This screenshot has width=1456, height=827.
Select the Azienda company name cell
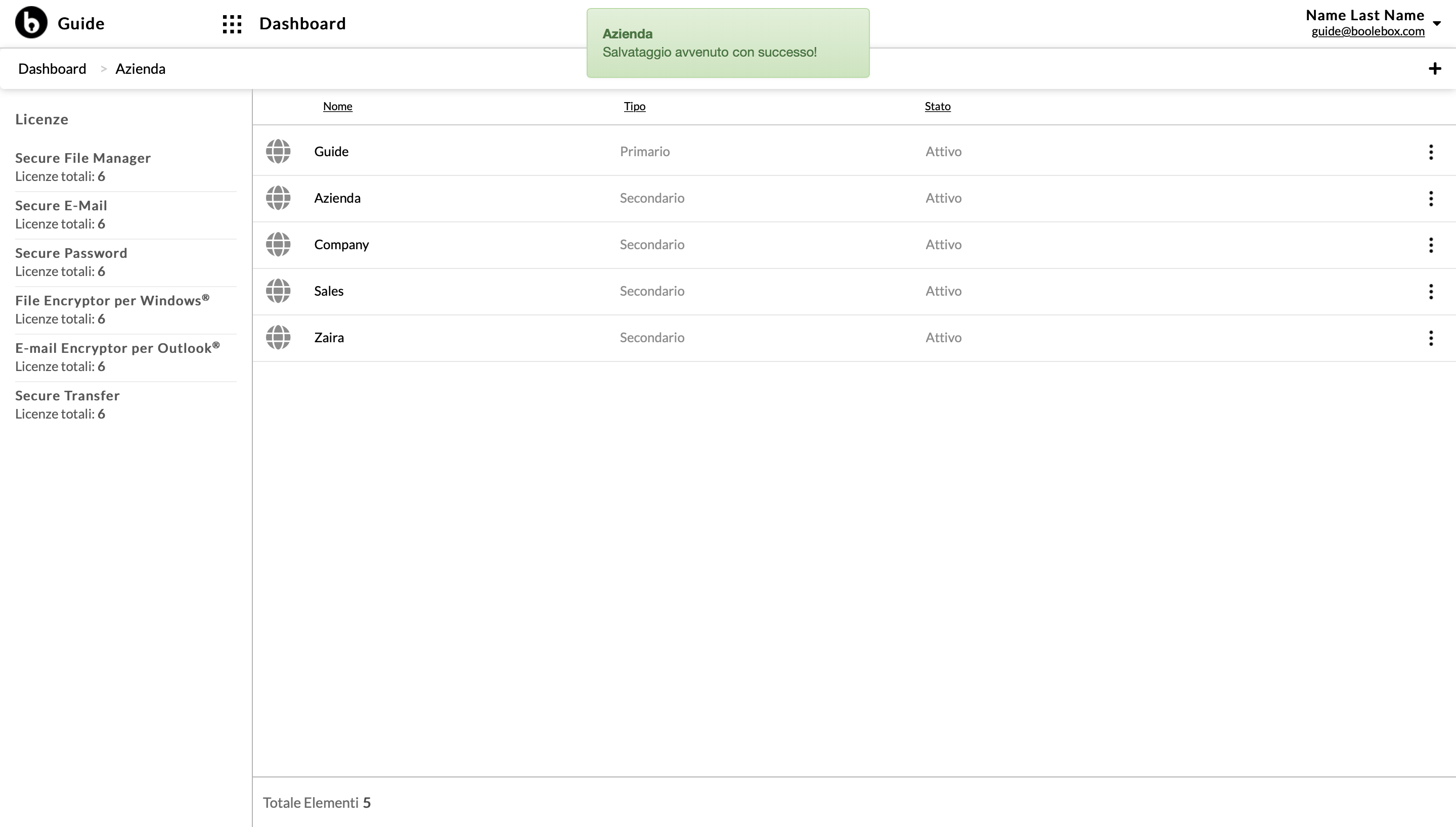337,198
